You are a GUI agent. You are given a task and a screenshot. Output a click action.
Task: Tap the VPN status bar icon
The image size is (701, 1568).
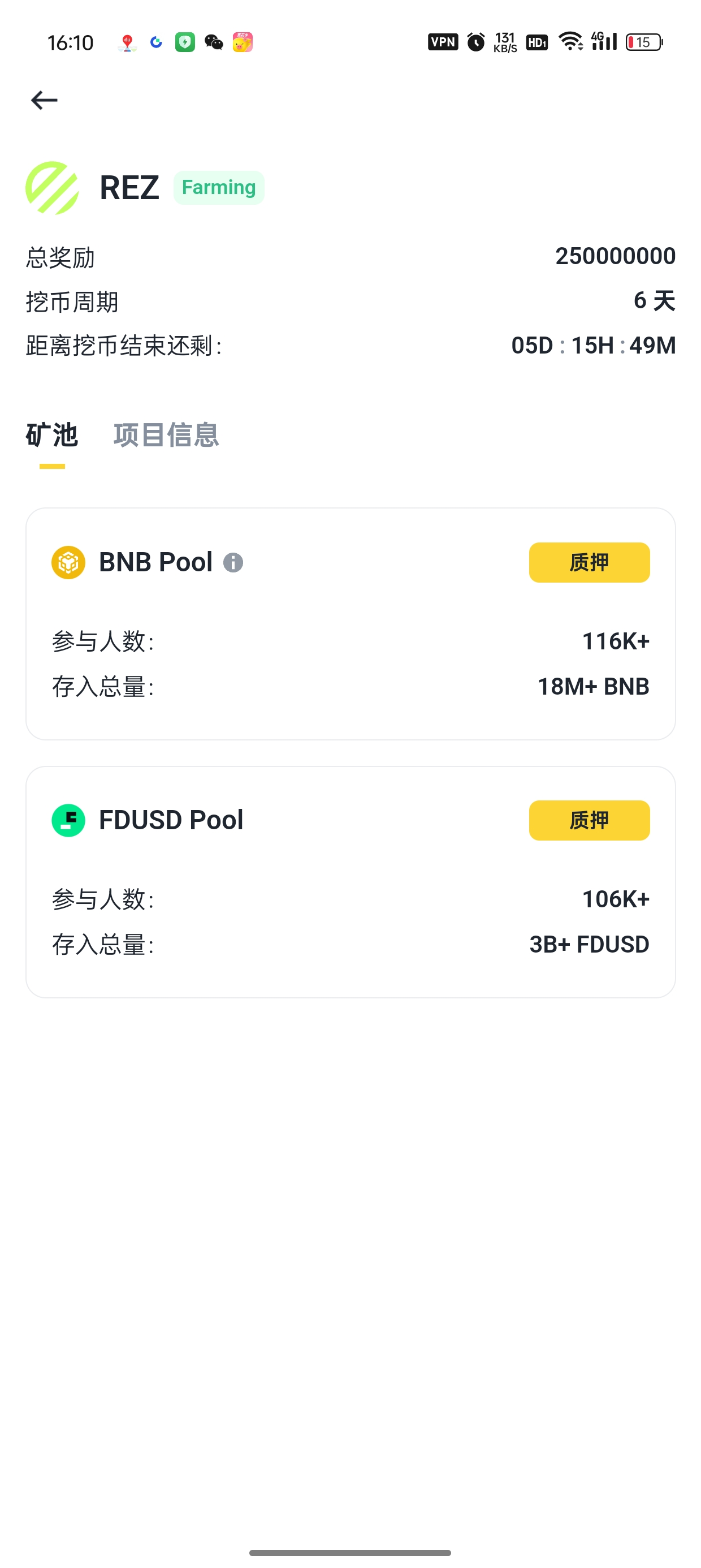tap(443, 42)
